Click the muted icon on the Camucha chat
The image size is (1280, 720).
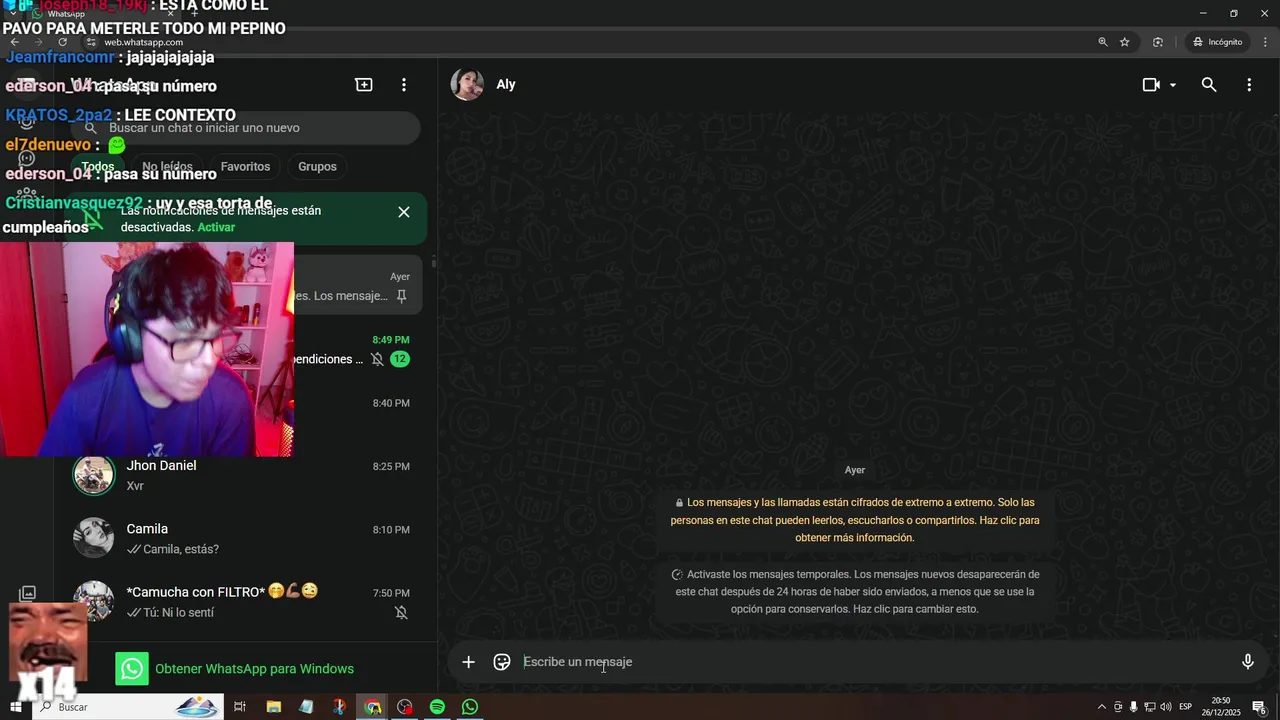401,612
